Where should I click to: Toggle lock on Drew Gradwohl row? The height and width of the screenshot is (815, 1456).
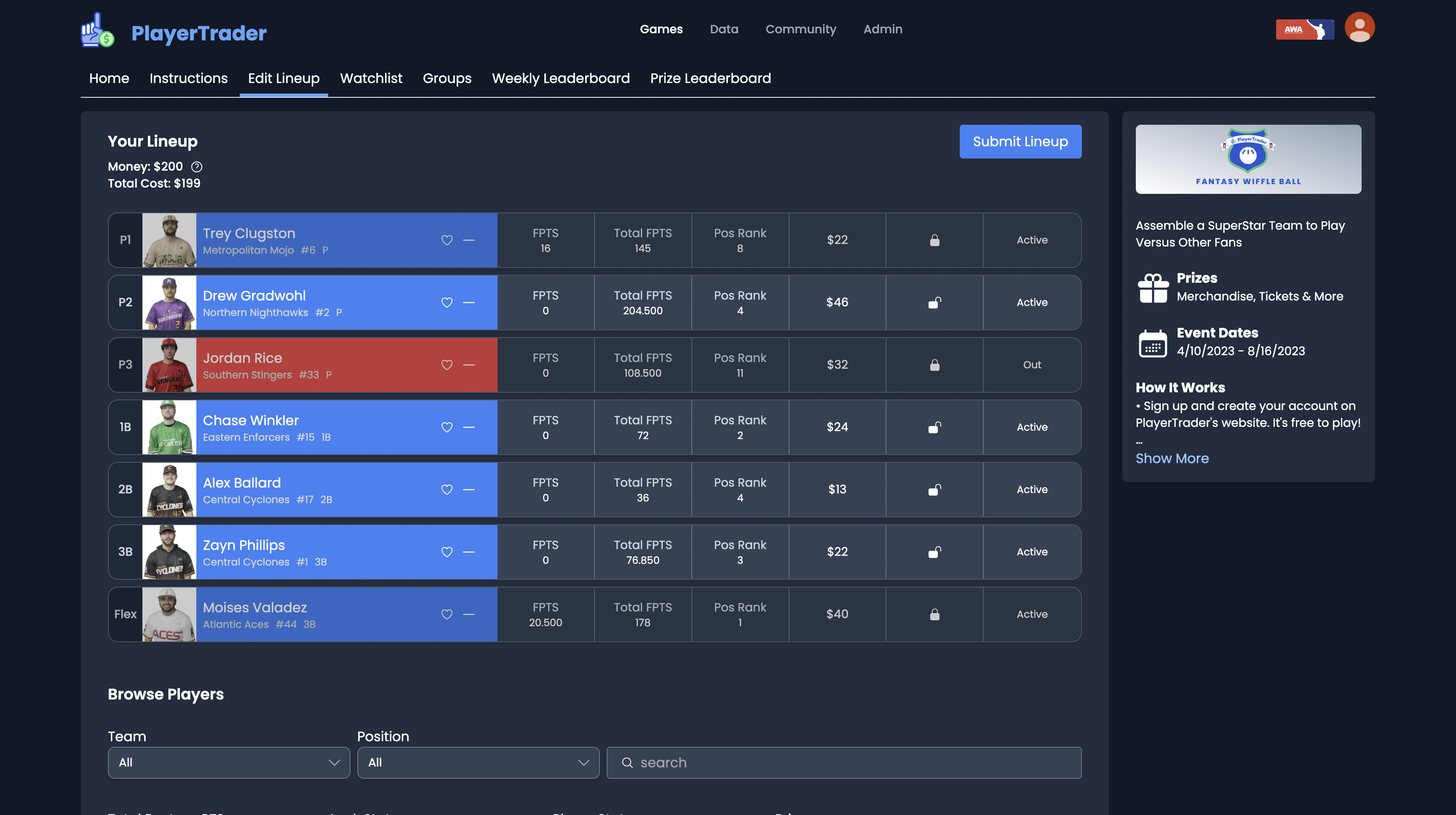(x=934, y=303)
